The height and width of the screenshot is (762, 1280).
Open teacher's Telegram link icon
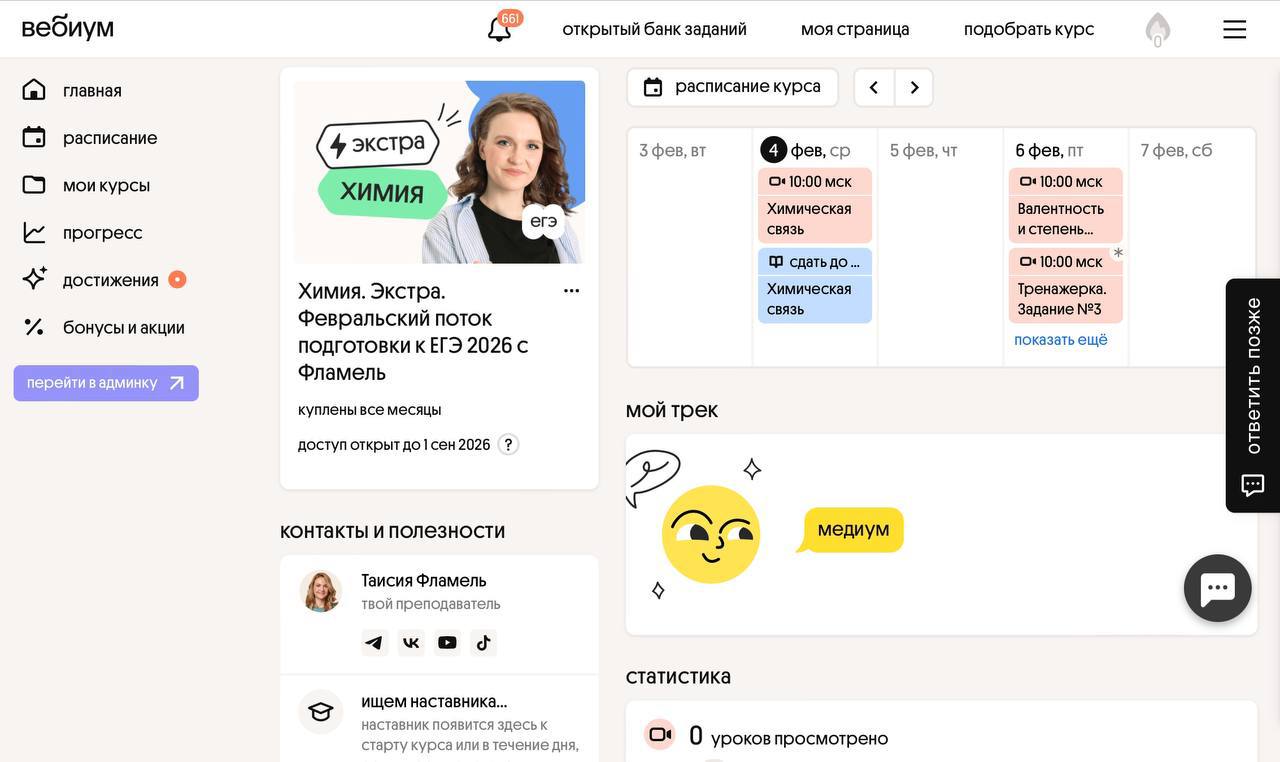pyautogui.click(x=375, y=643)
